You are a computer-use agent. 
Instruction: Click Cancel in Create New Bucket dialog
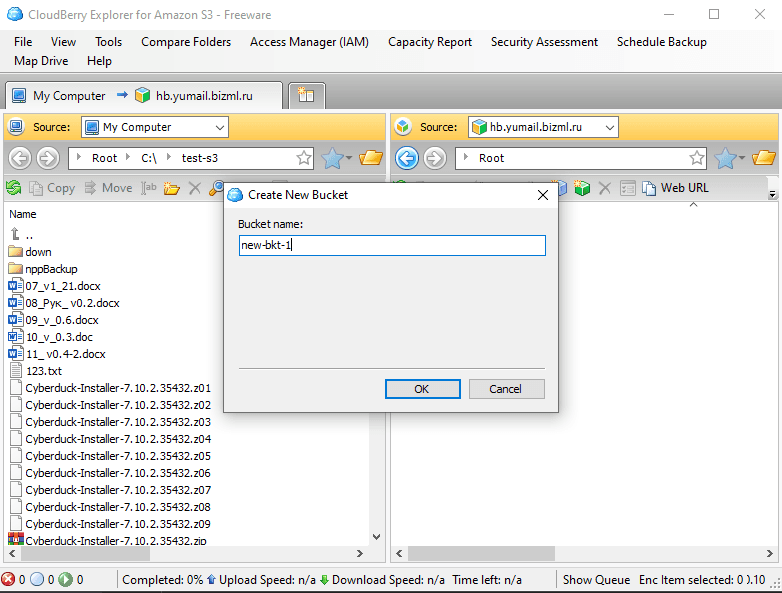506,389
